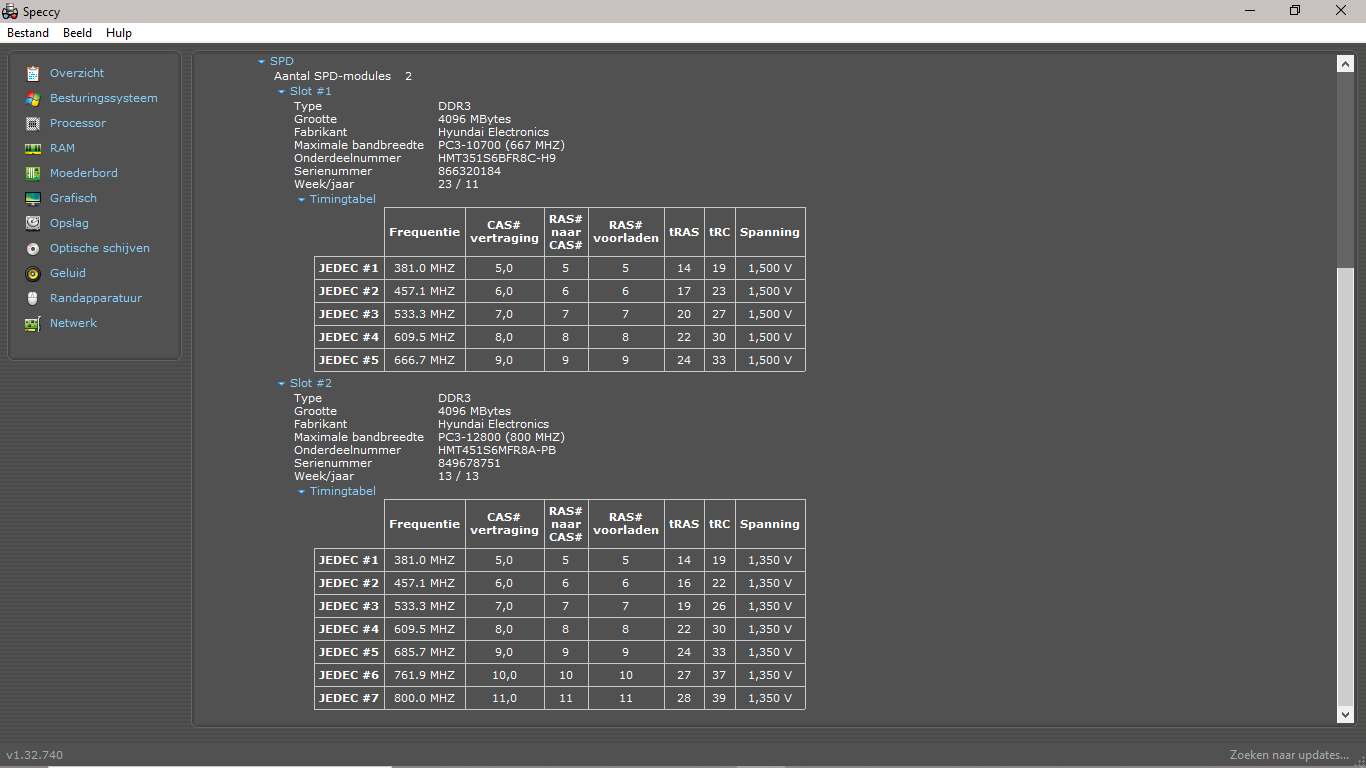Collapse the Slot #2 tree node

pyautogui.click(x=282, y=384)
